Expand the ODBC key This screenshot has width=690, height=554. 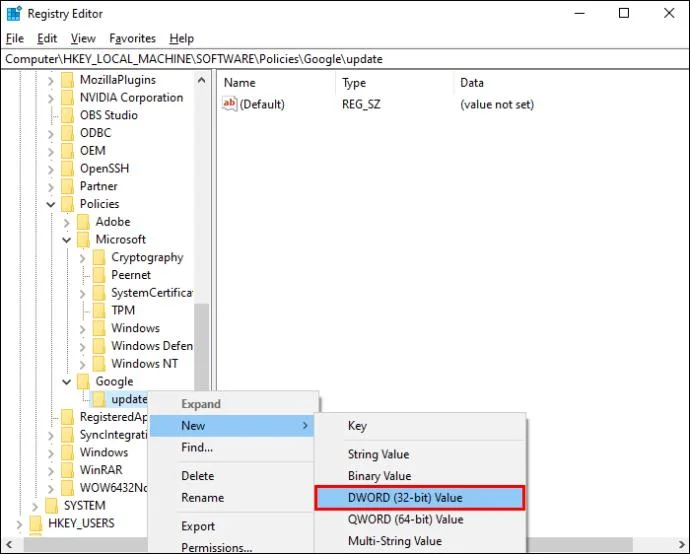(51, 134)
